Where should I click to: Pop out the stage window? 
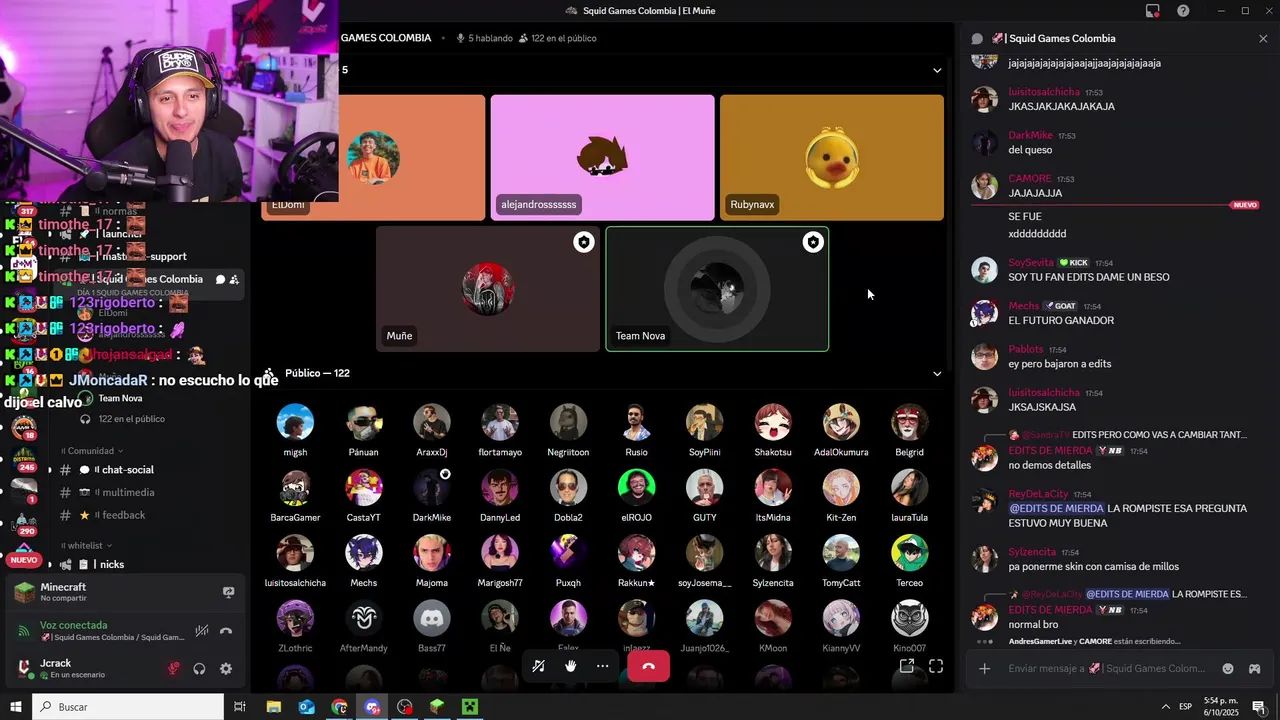click(907, 666)
